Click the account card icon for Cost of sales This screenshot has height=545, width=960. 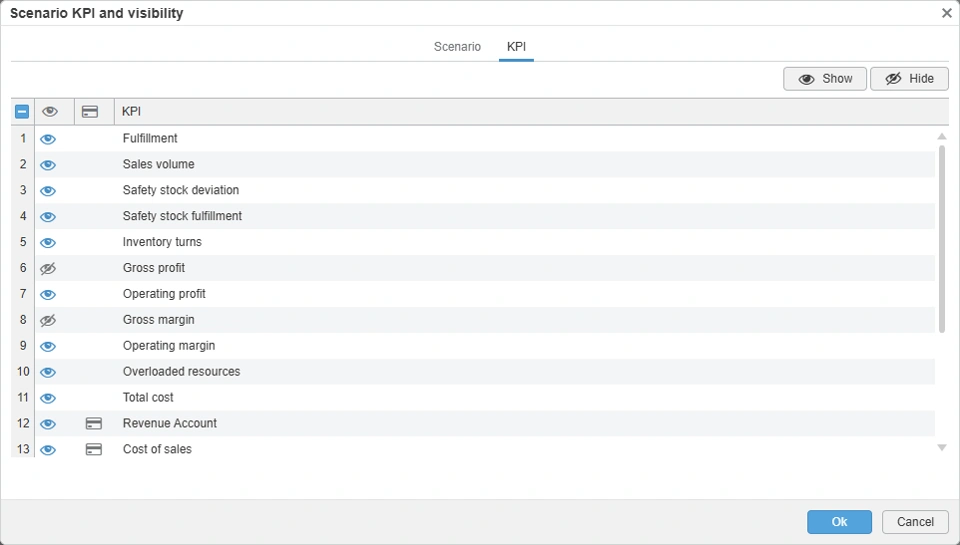click(x=94, y=449)
